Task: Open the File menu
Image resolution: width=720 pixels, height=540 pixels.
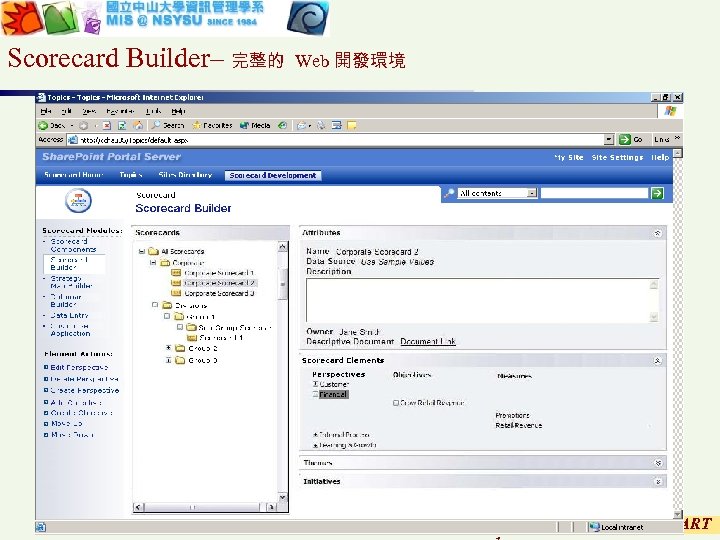Action: (46, 111)
